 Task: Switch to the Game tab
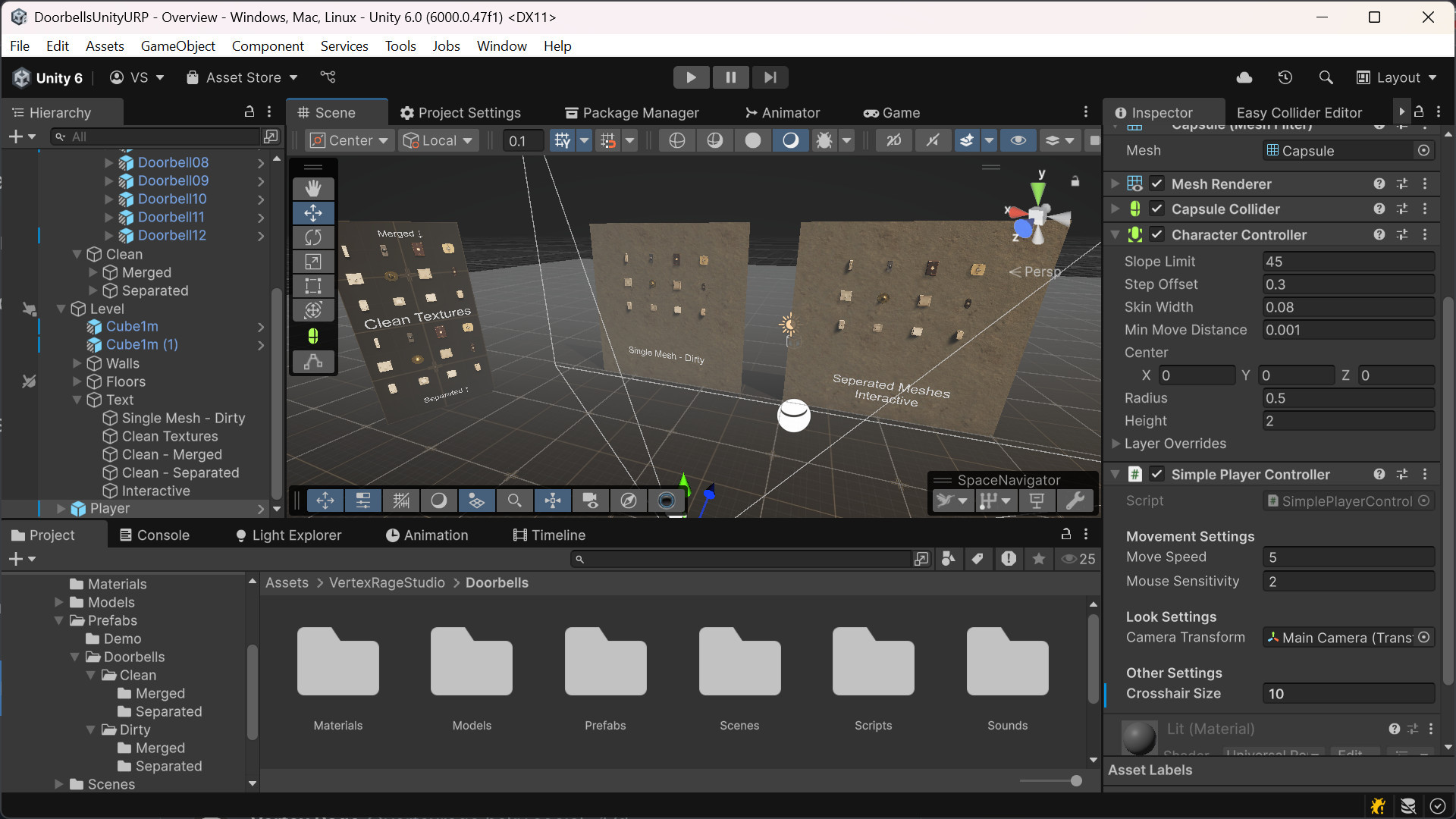[892, 113]
